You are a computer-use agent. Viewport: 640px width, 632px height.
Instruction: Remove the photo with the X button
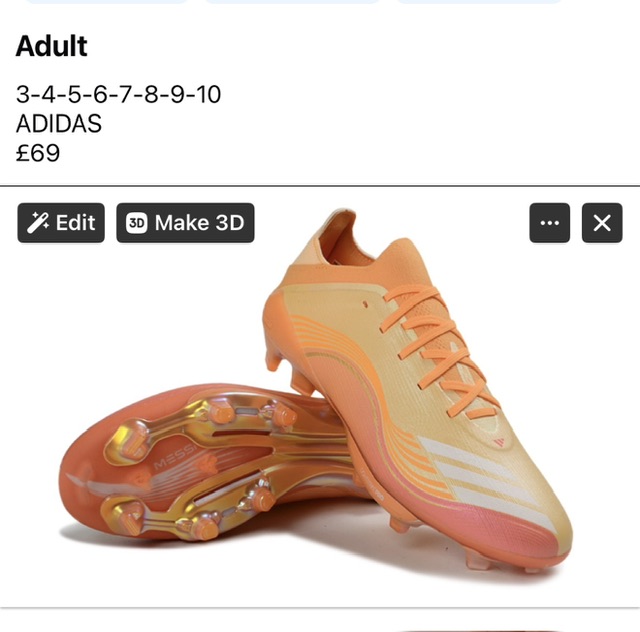(x=601, y=223)
